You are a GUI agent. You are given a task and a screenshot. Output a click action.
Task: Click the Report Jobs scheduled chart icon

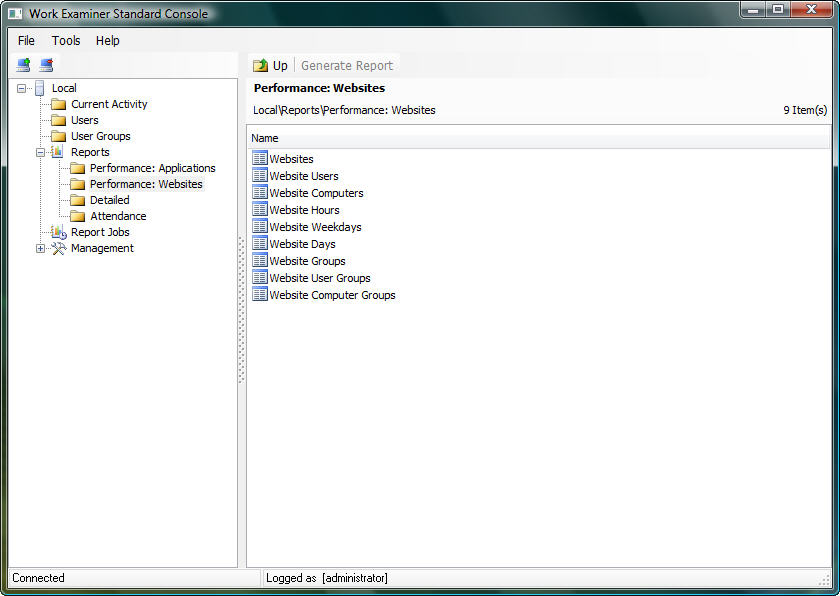pos(58,232)
